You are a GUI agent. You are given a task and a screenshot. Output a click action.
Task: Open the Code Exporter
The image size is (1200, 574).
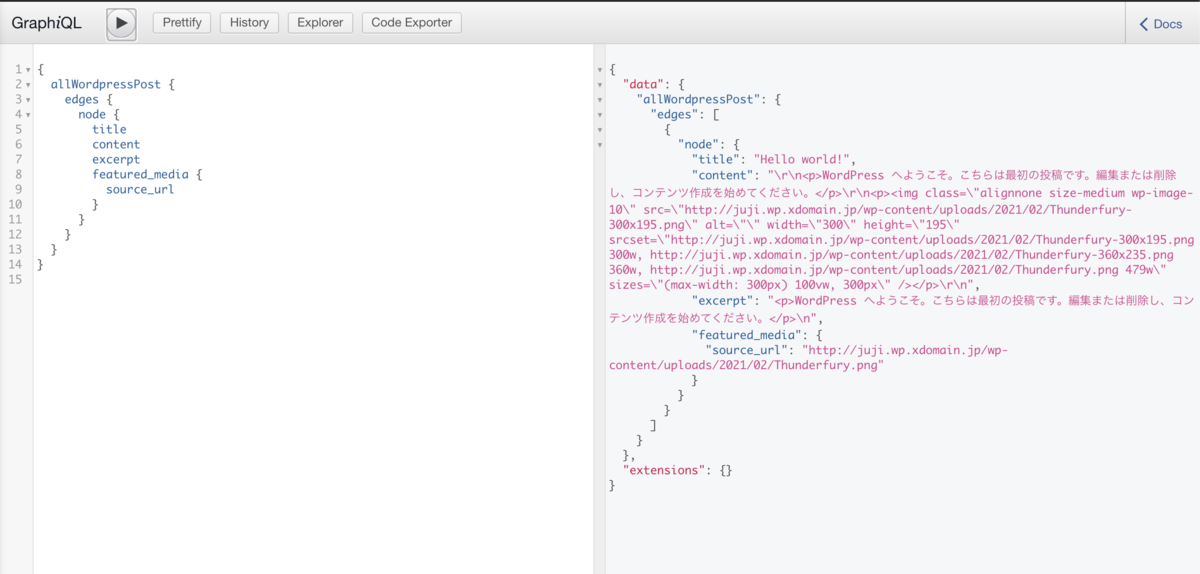[411, 22]
